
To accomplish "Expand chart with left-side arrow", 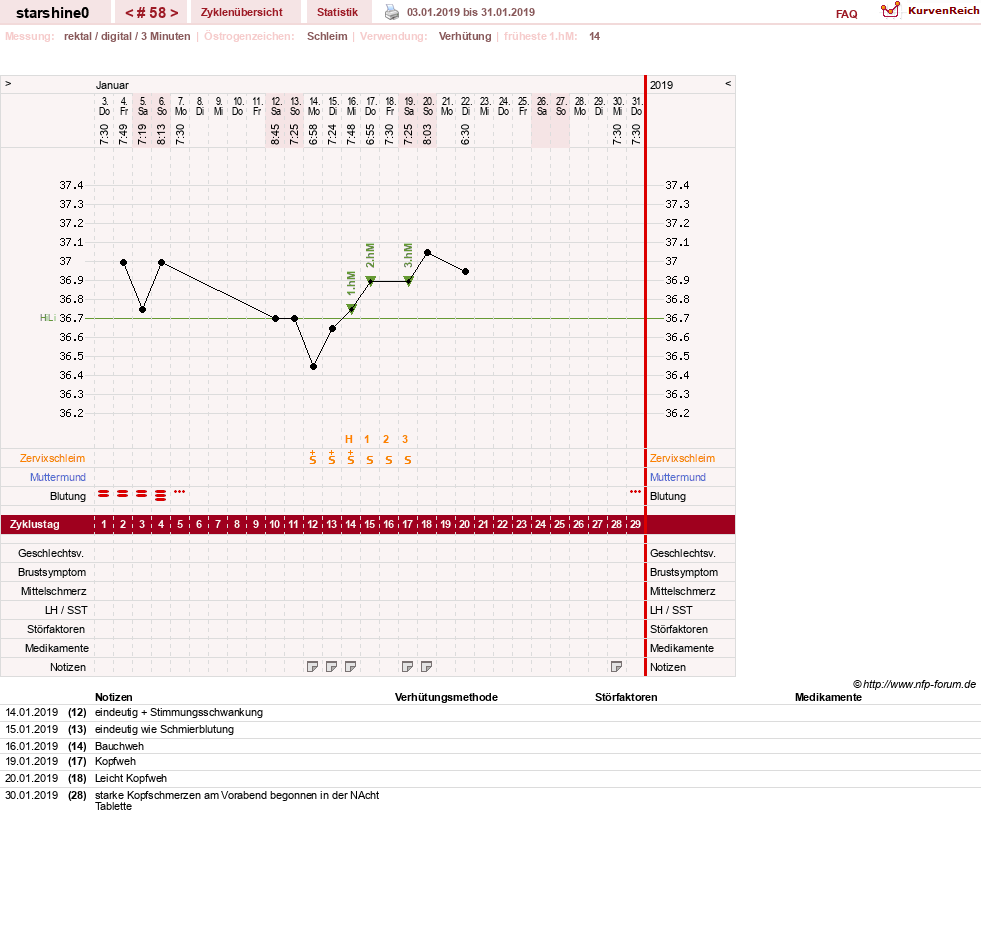I will coord(8,83).
